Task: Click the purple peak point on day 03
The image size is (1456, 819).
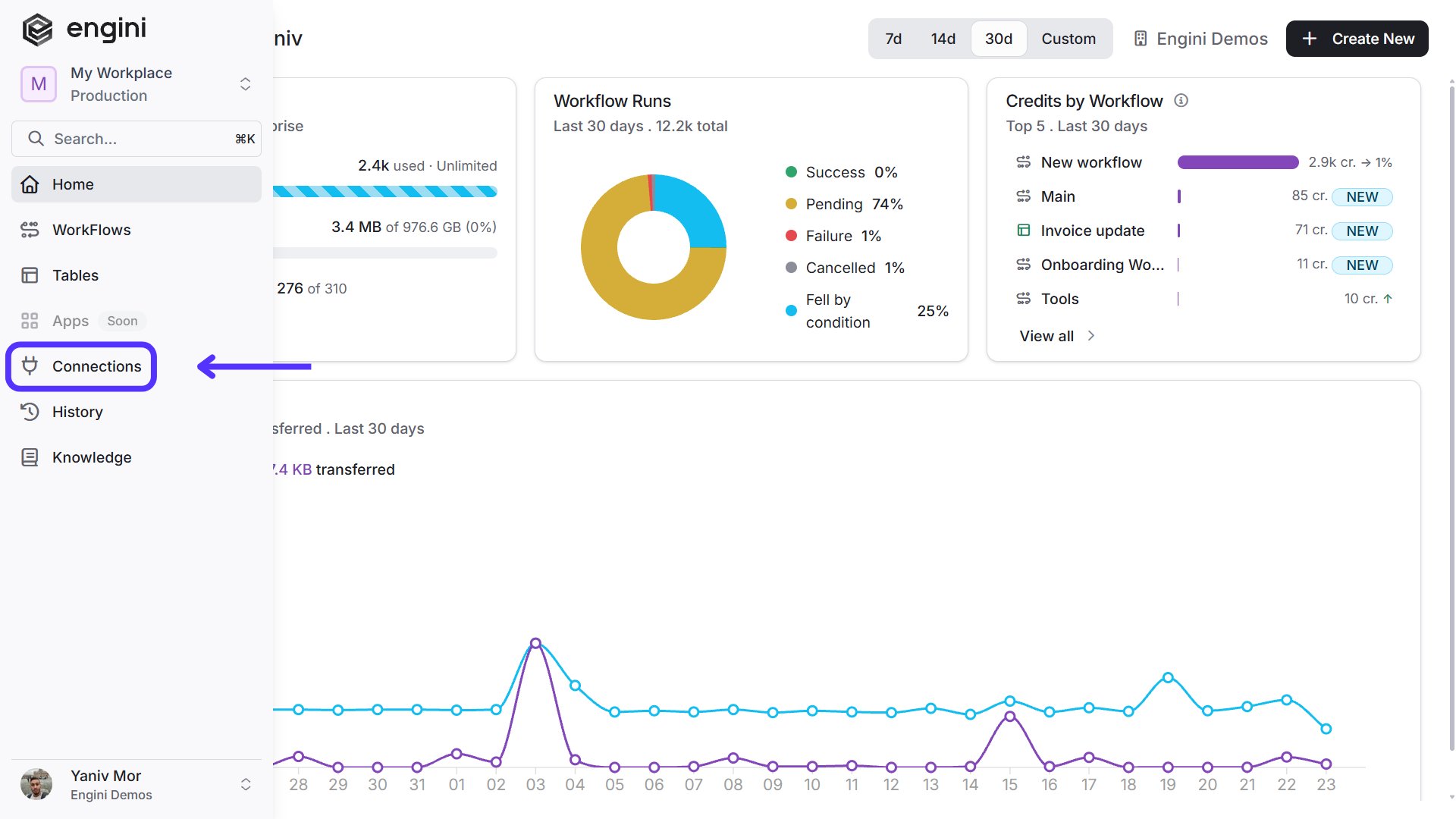Action: [535, 643]
